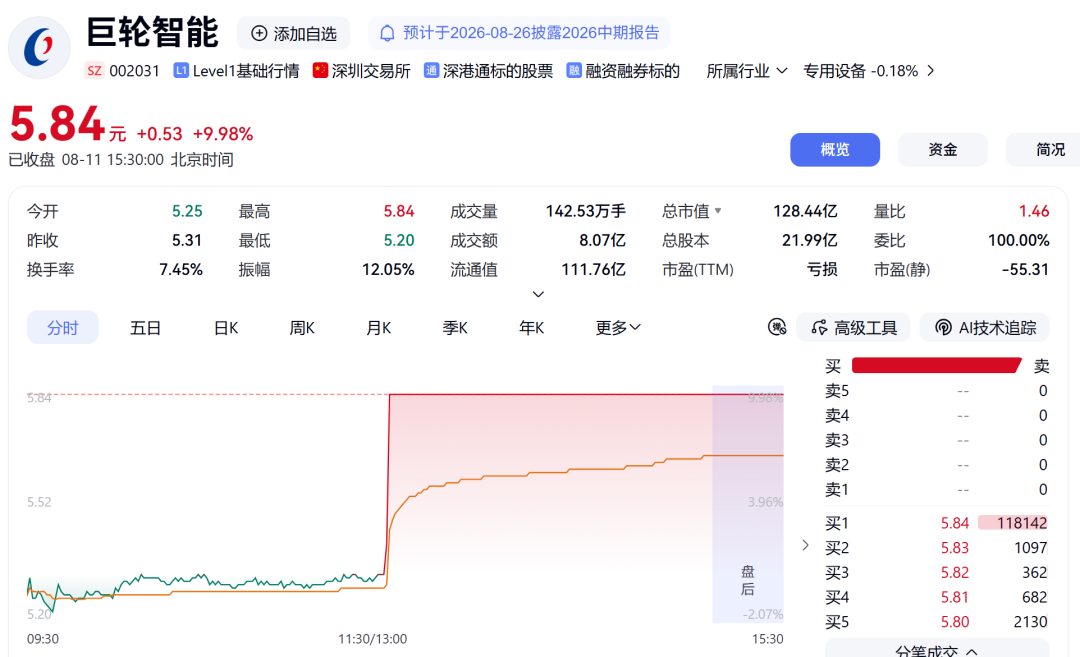Open AI技术追踪 tracking

[x=985, y=328]
